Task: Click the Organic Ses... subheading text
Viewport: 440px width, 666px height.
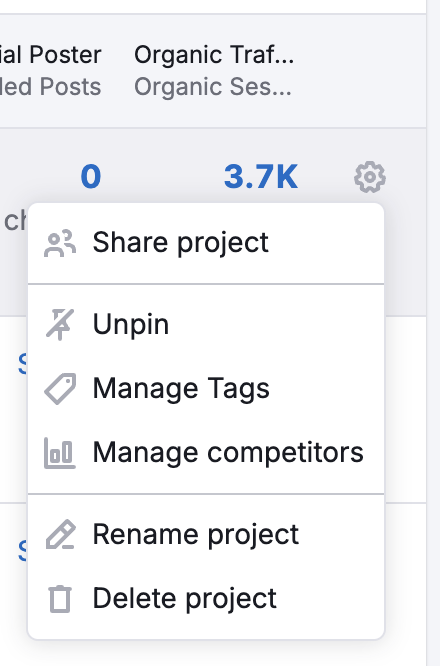Action: click(x=213, y=87)
